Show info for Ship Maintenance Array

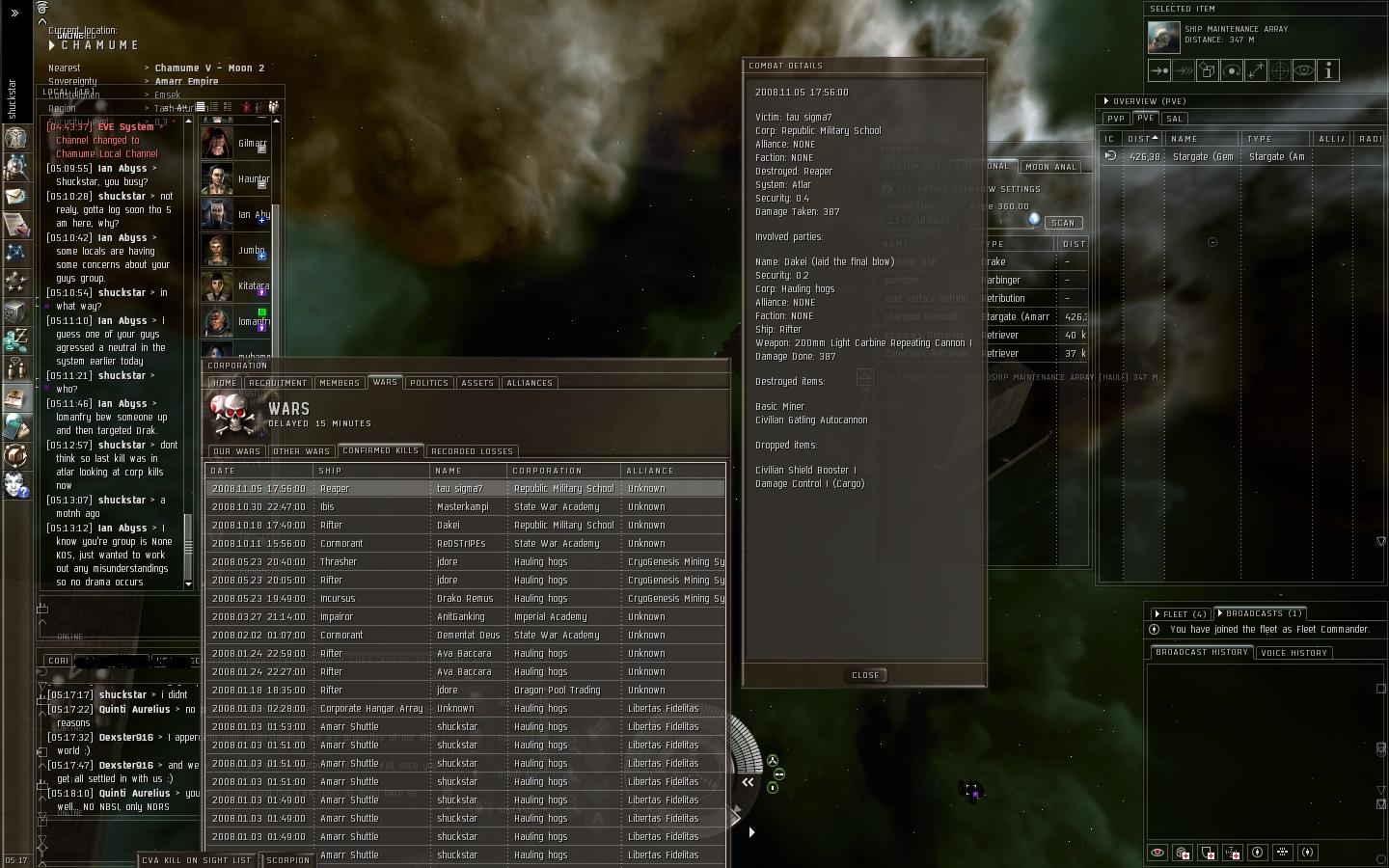coord(1328,70)
